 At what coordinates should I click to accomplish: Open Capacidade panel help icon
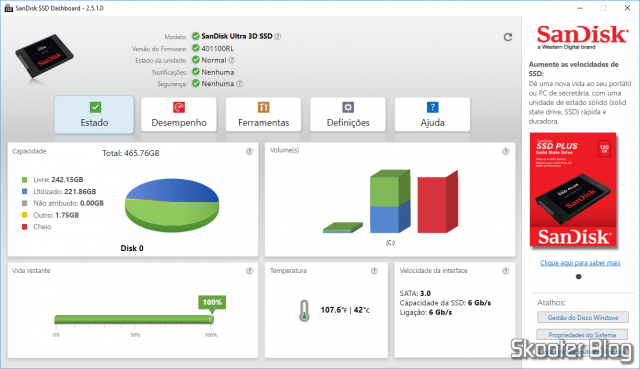pos(249,151)
